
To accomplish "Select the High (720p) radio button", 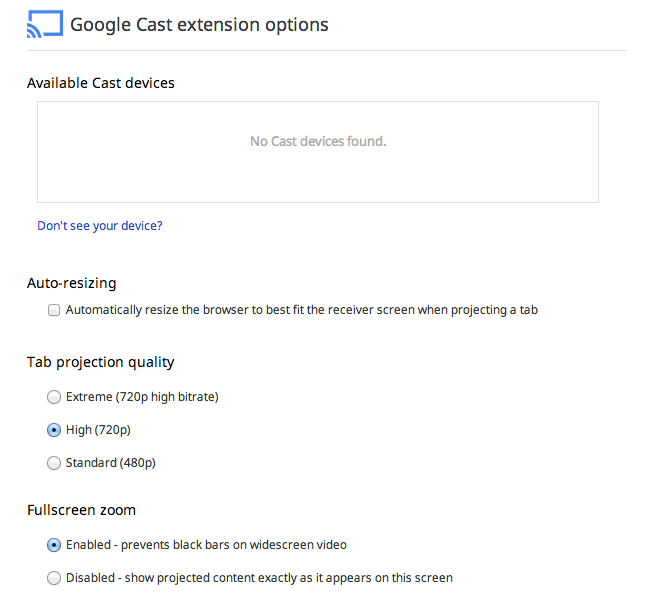I will click(54, 430).
